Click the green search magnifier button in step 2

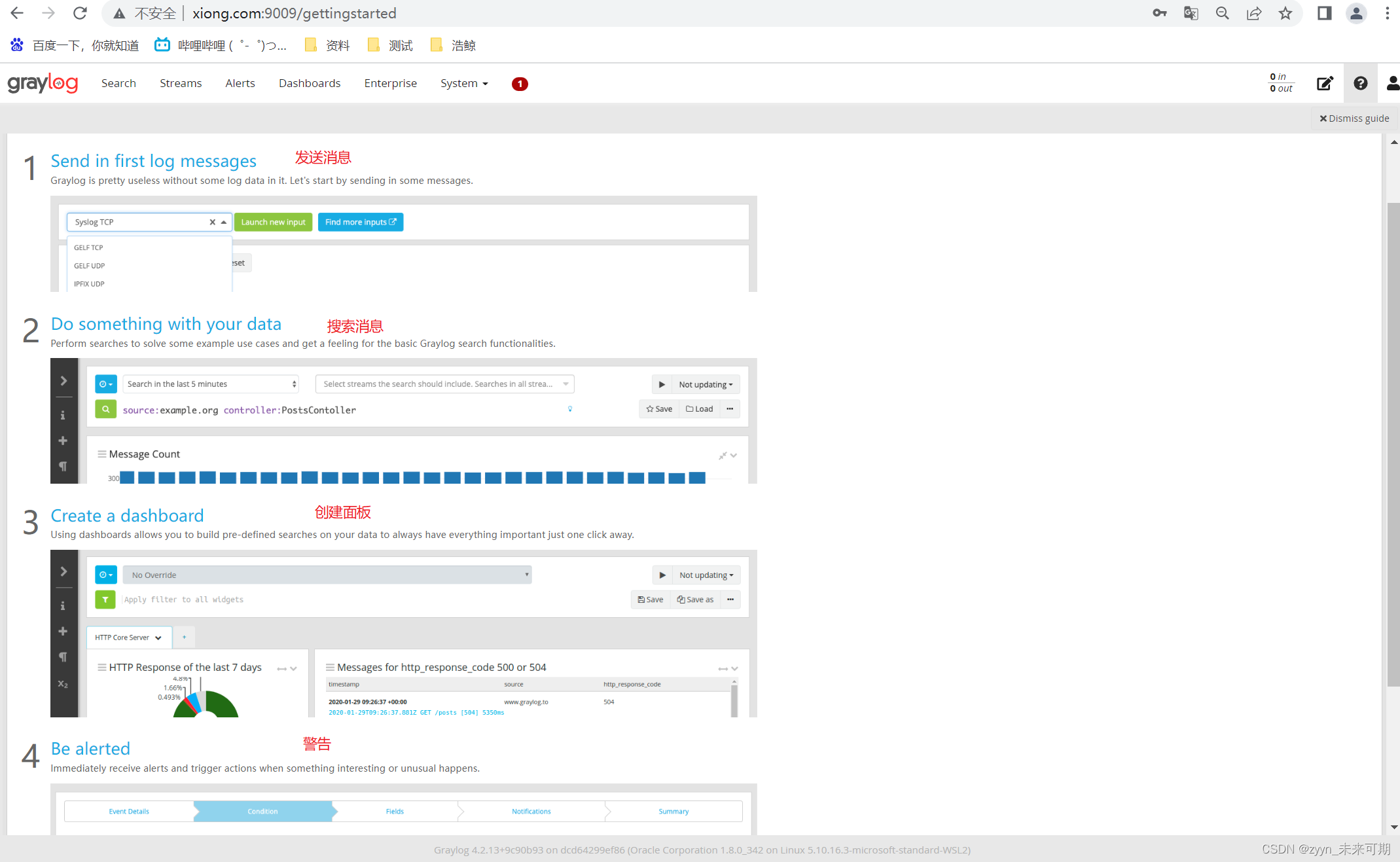click(105, 409)
